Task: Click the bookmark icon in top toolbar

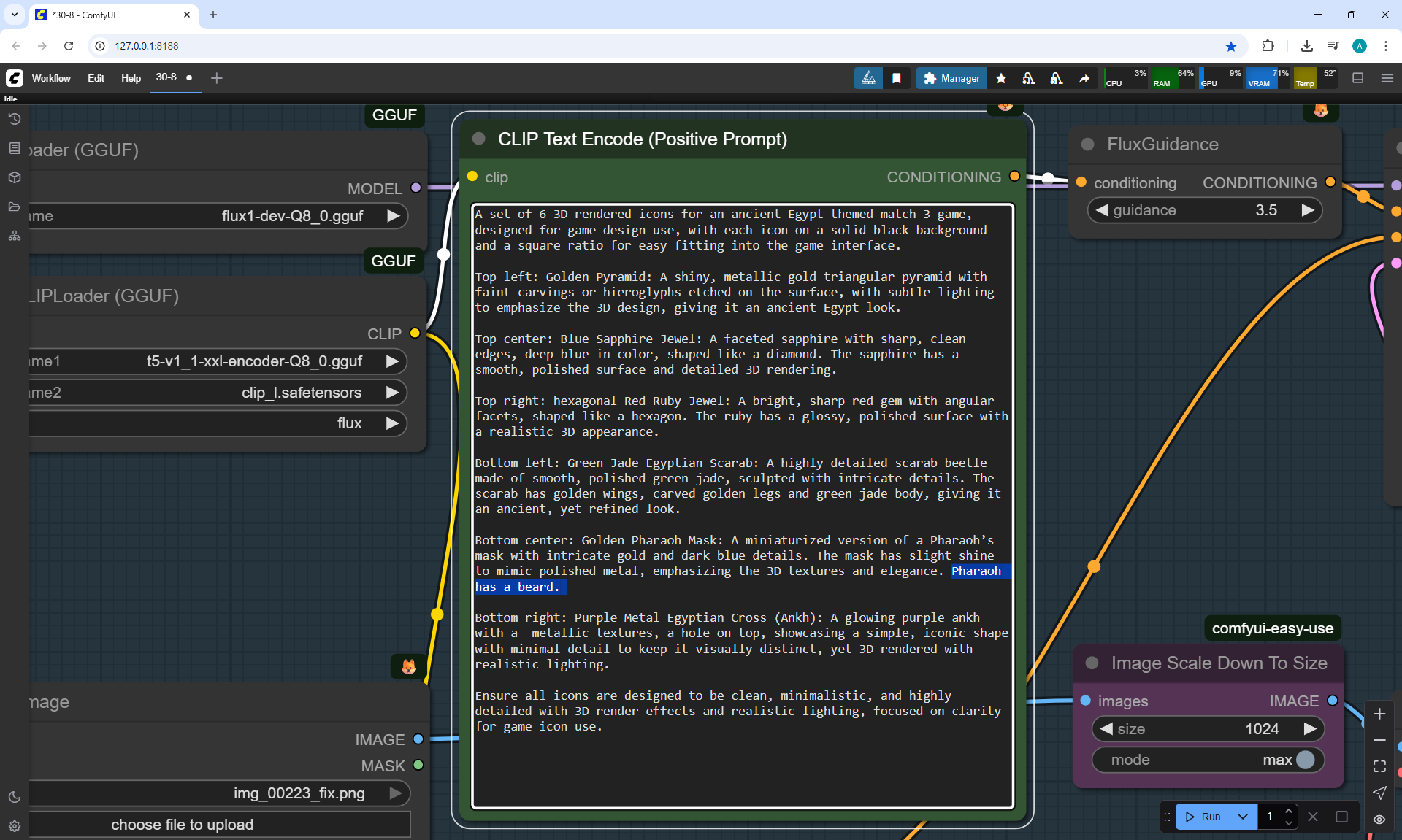Action: (x=897, y=78)
